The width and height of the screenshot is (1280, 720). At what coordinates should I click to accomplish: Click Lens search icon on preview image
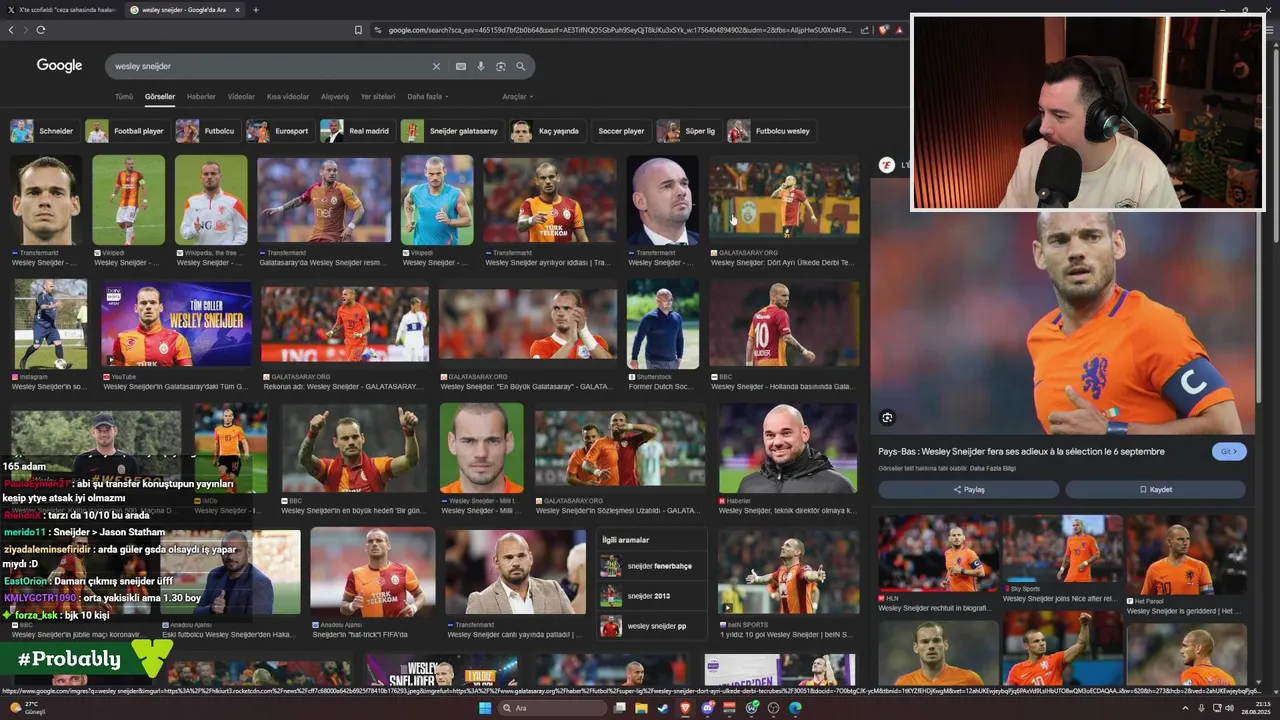[x=887, y=417]
